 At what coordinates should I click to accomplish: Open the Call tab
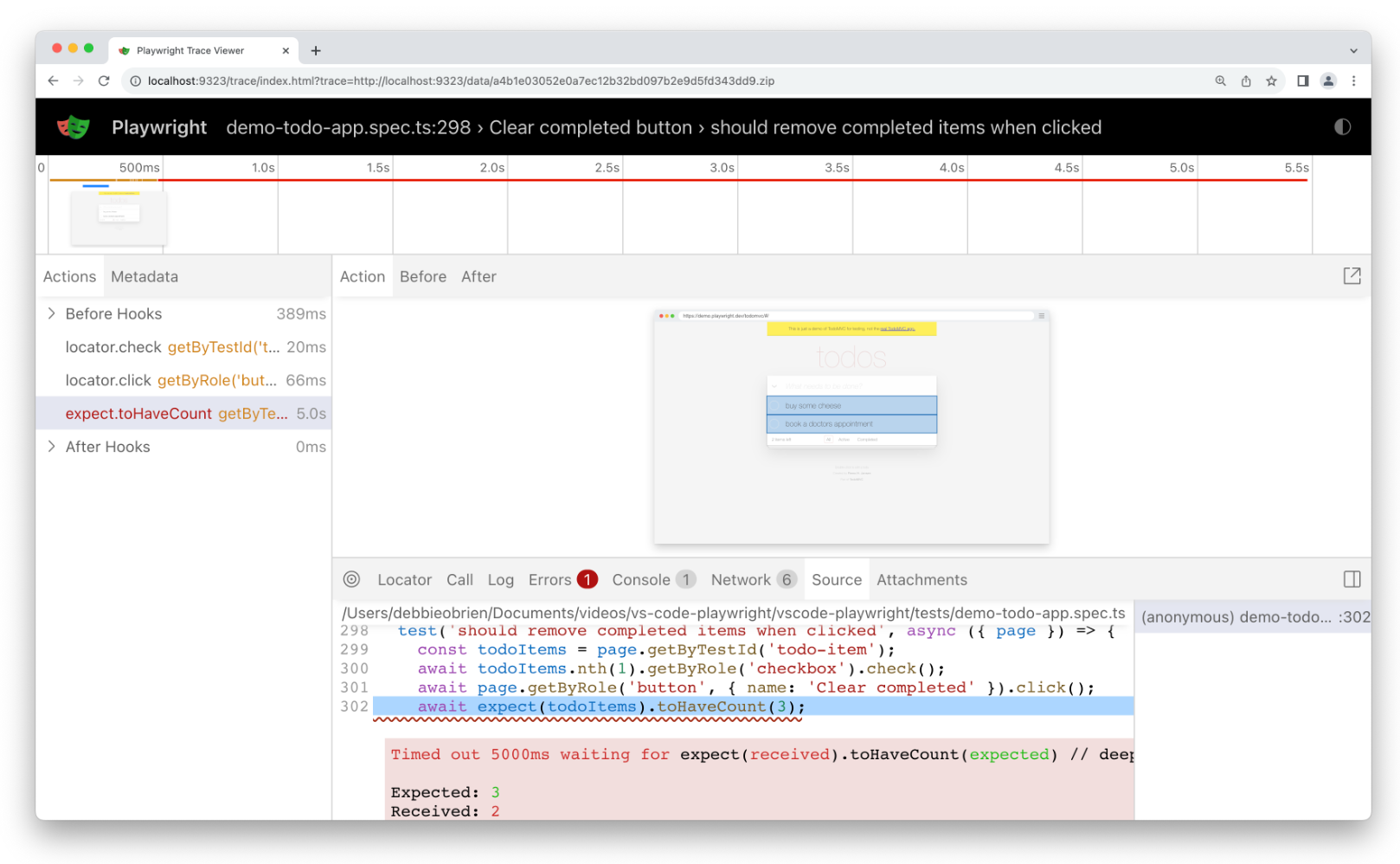click(x=459, y=580)
